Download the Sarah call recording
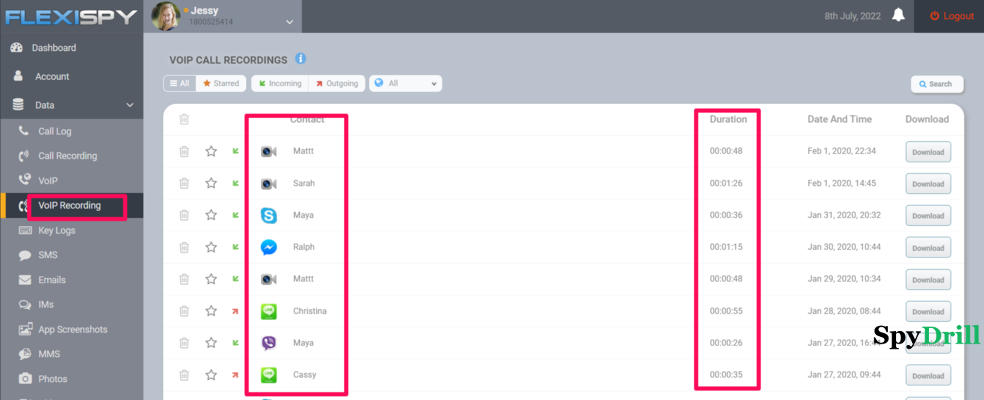 coord(927,184)
